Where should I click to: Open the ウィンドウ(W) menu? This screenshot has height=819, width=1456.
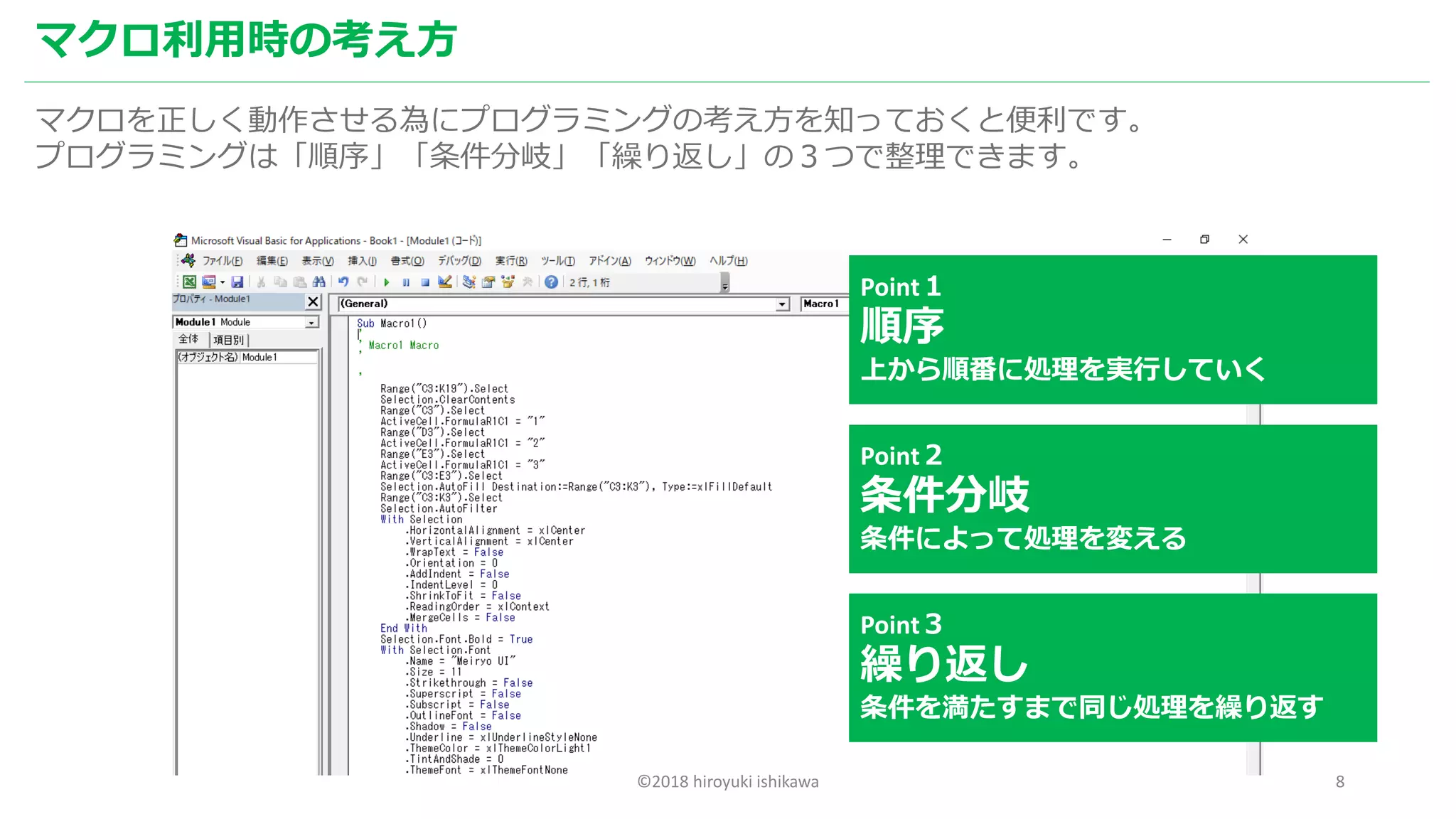pyautogui.click(x=670, y=261)
